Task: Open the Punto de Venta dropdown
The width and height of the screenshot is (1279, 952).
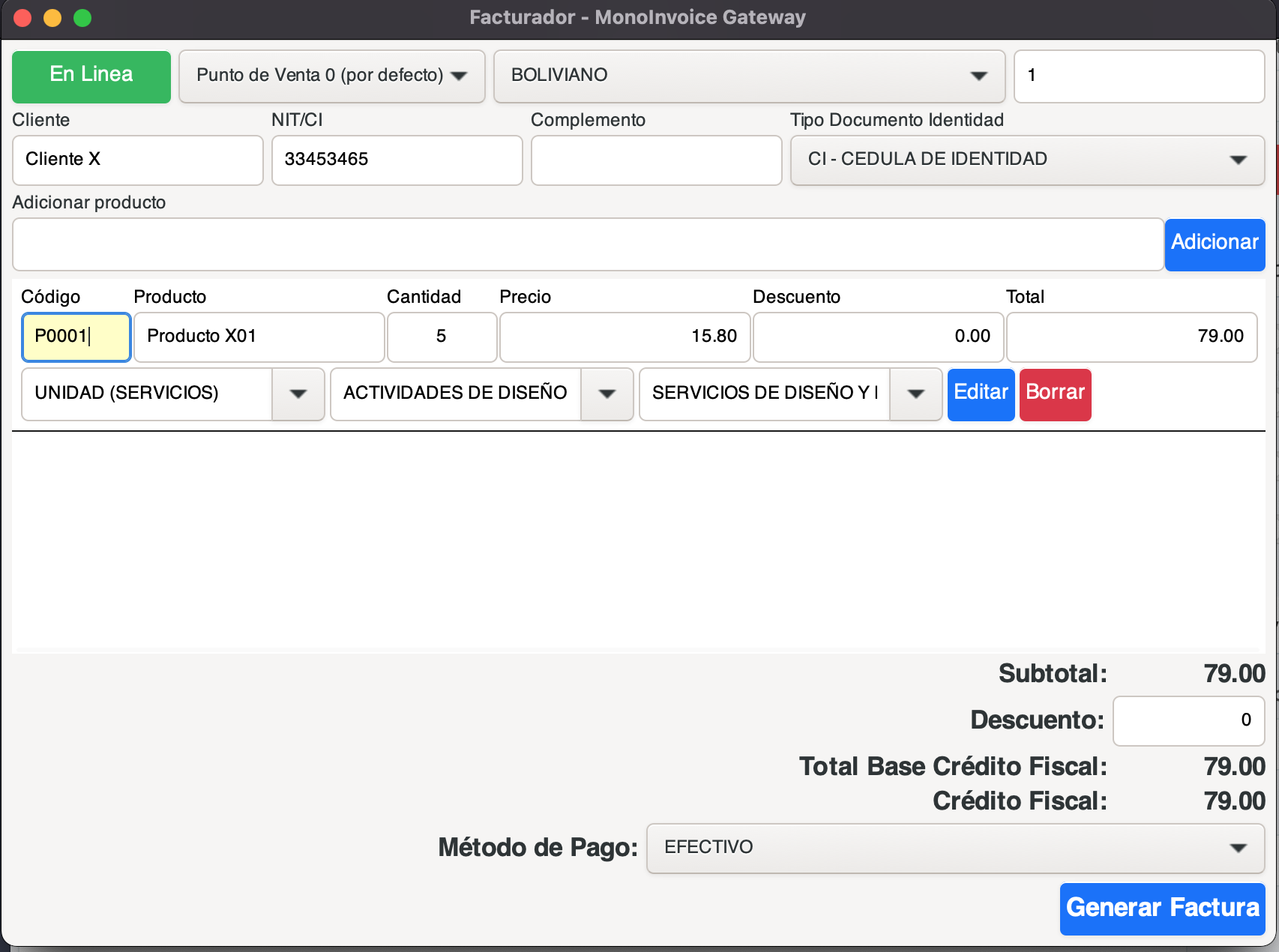Action: 331,76
